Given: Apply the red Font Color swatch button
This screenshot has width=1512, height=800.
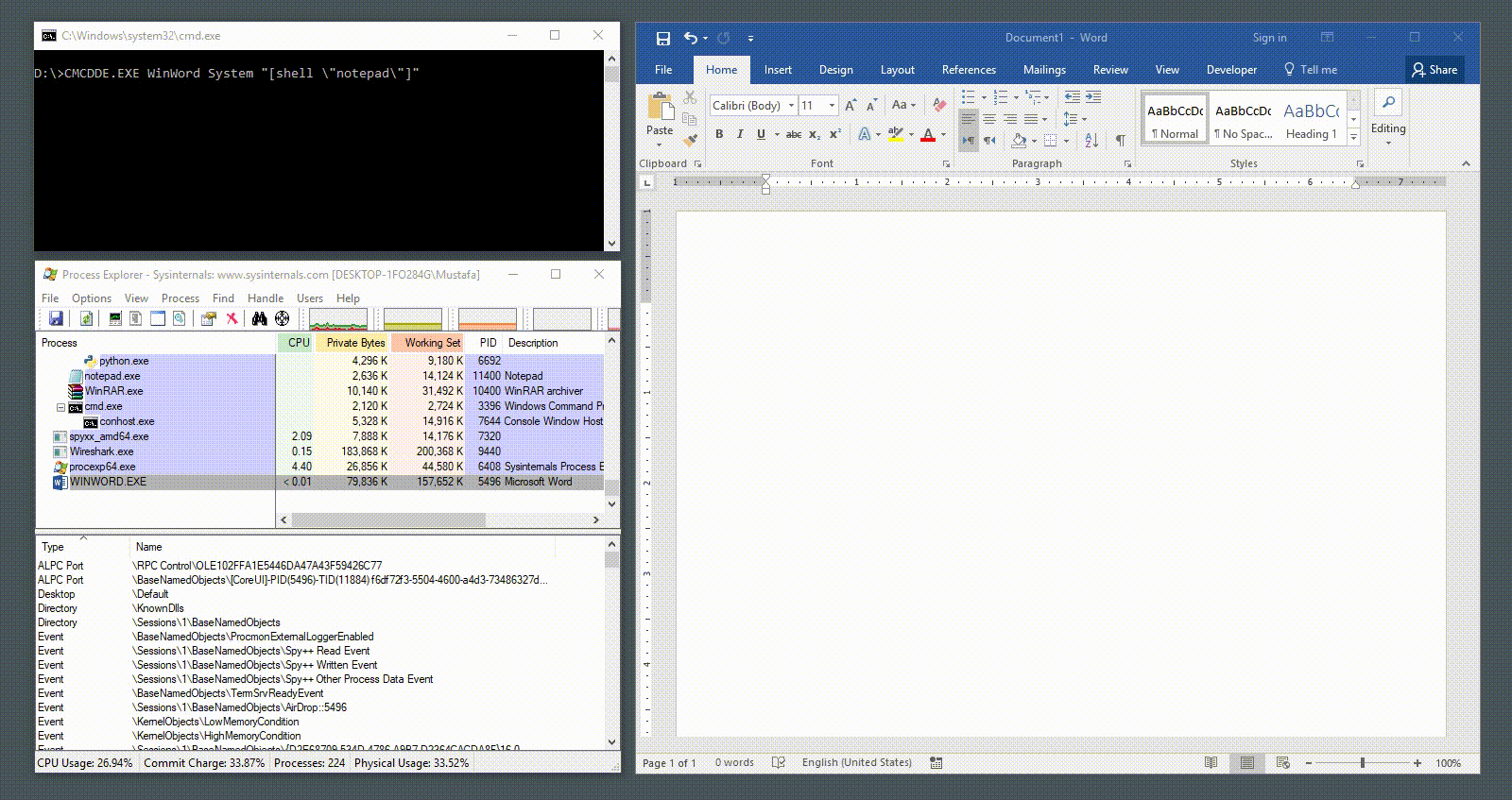Looking at the screenshot, I should 928,135.
